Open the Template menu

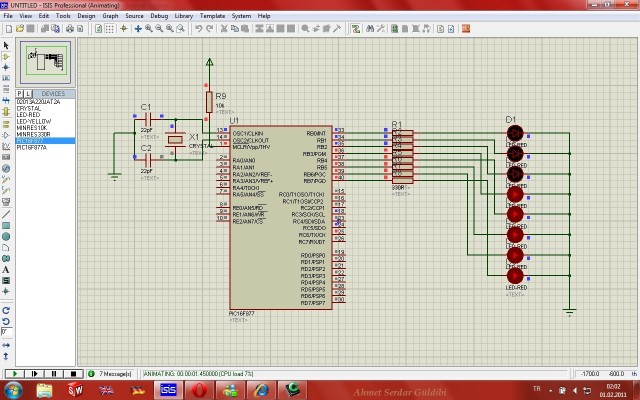tap(212, 16)
